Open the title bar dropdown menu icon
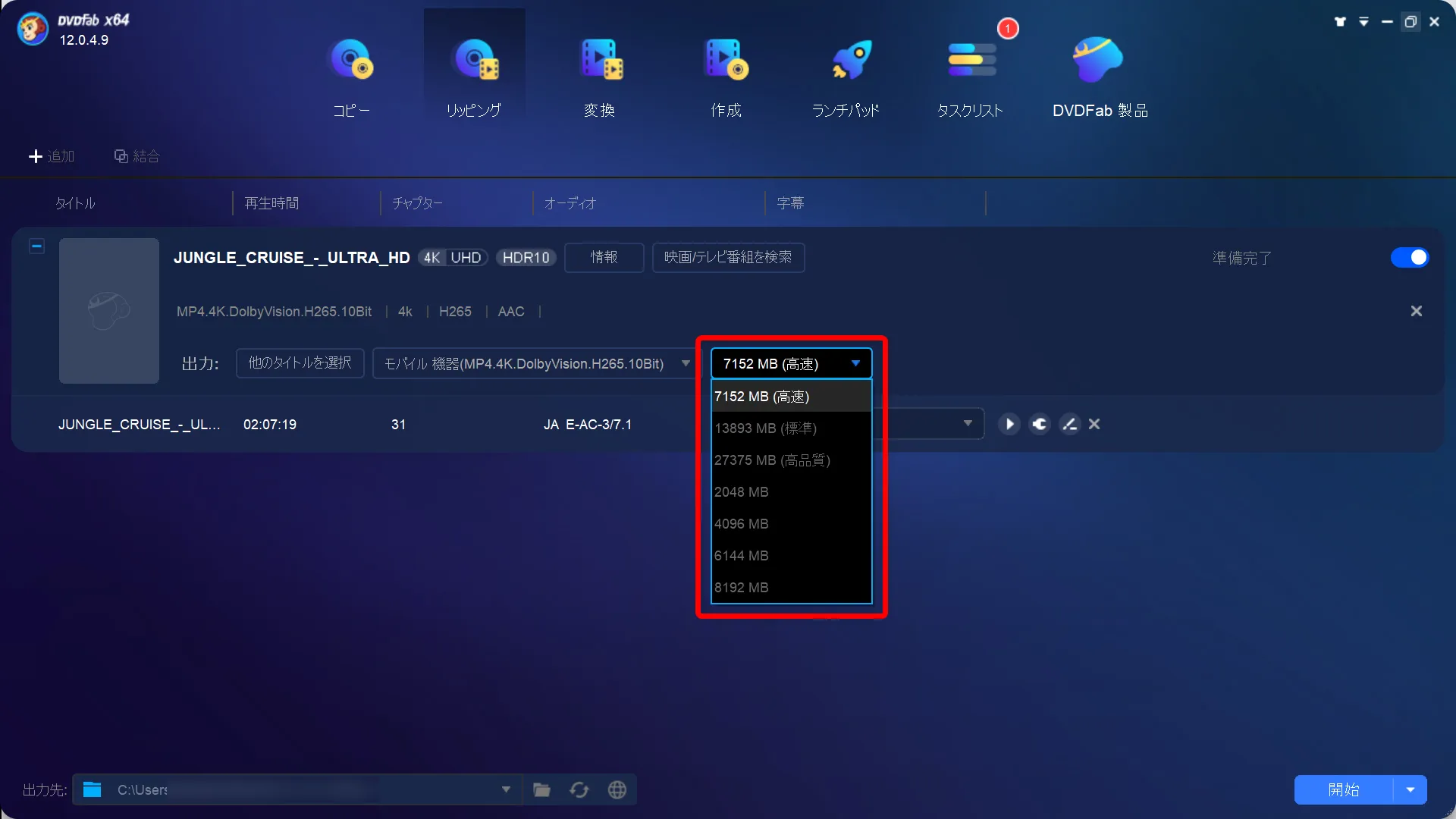Viewport: 1456px width, 819px height. tap(1363, 22)
